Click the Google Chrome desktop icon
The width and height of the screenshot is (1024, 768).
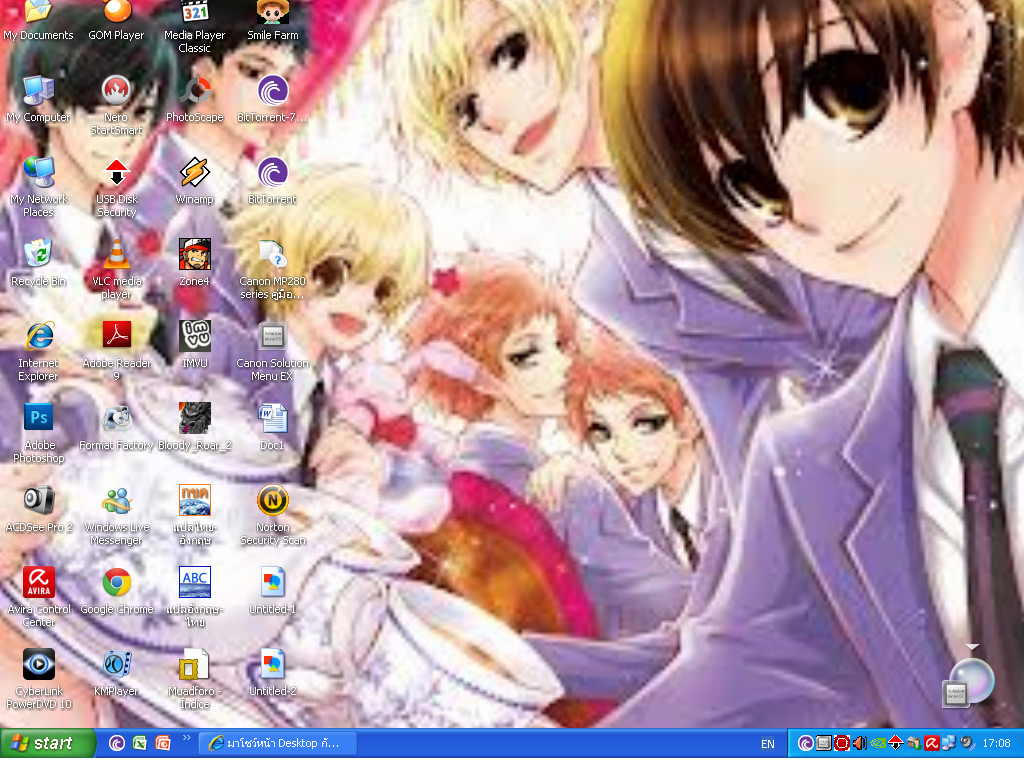[x=116, y=591]
